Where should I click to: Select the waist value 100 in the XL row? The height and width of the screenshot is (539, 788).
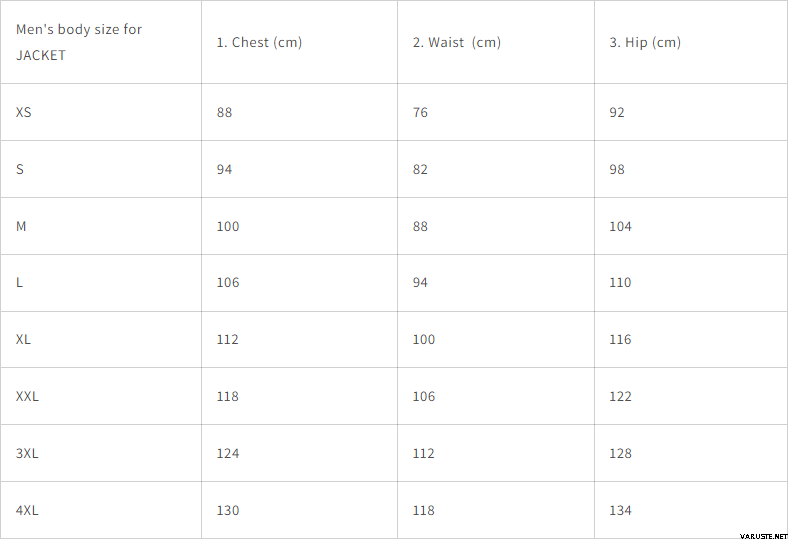424,339
